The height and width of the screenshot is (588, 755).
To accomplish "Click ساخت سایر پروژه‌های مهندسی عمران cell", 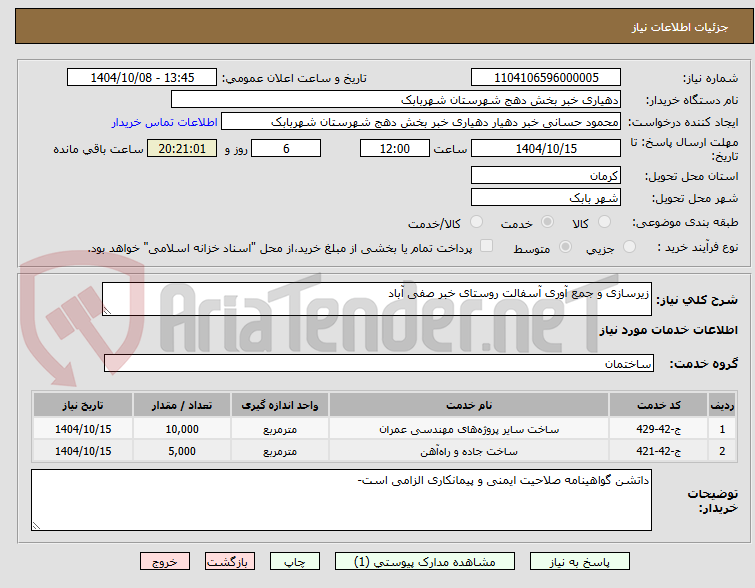I will [x=469, y=429].
